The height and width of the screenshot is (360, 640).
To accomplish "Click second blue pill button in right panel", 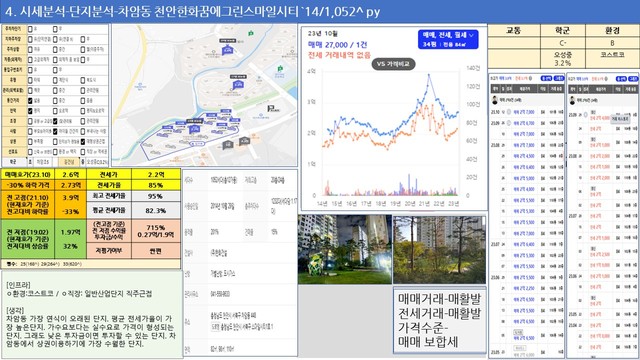I will [633, 79].
